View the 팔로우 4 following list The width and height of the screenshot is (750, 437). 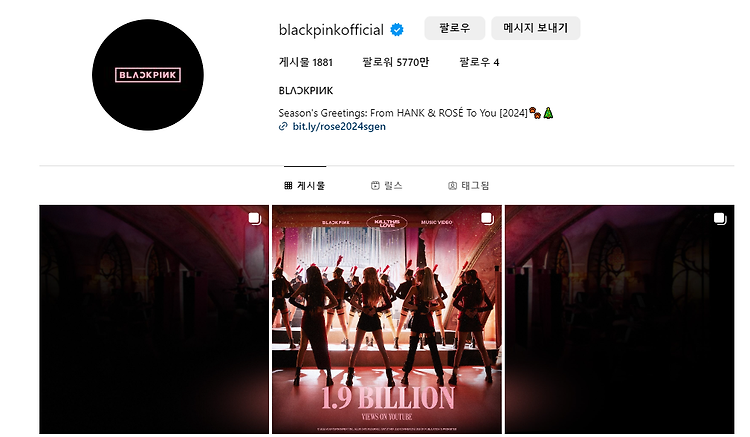(x=479, y=62)
